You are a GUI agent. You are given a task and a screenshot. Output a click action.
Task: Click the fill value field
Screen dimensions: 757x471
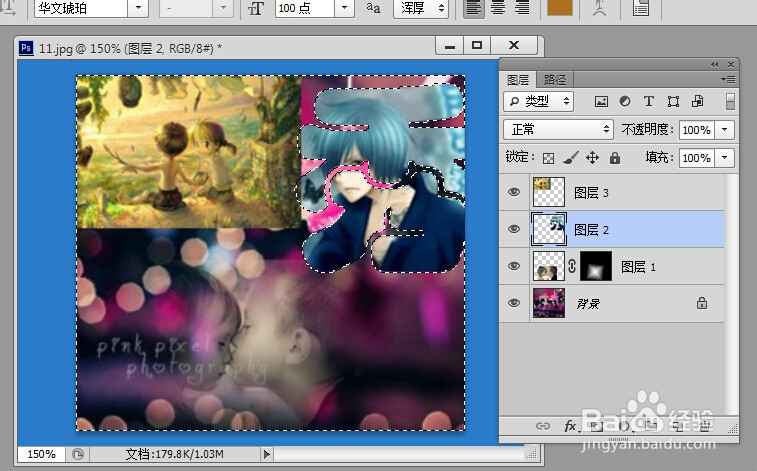(696, 158)
